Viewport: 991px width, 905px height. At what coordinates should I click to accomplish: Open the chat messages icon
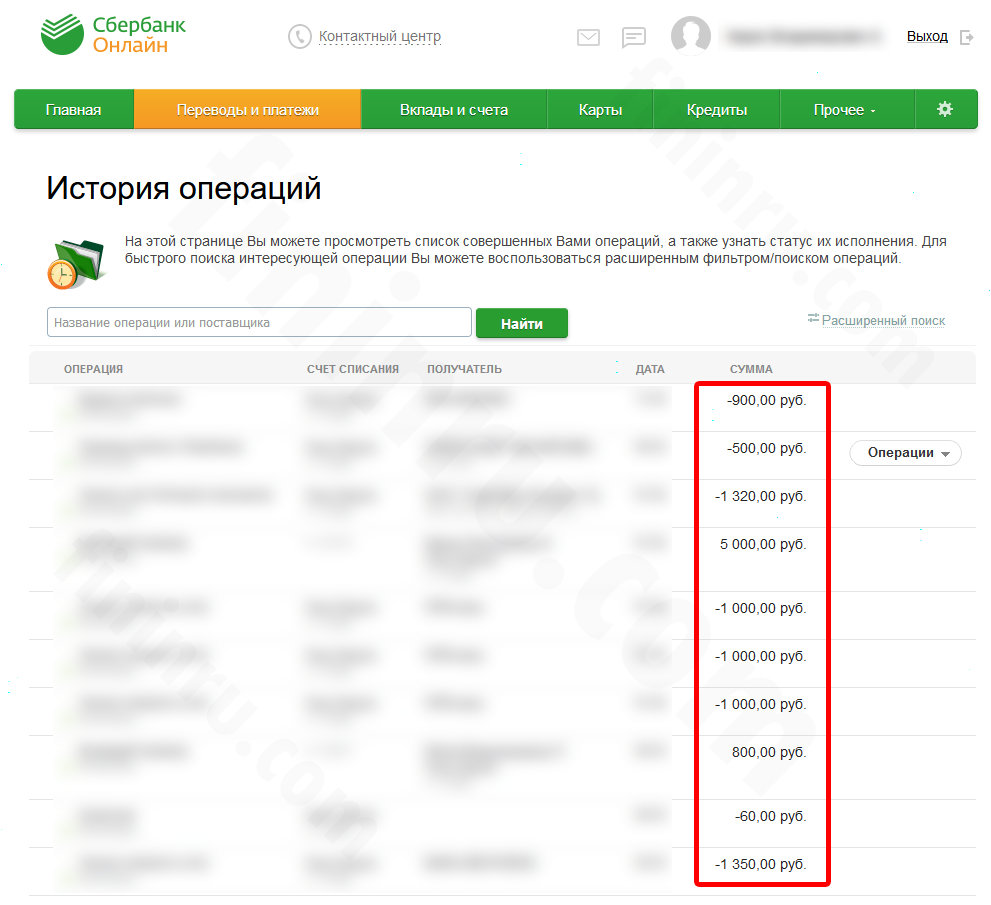tap(634, 38)
